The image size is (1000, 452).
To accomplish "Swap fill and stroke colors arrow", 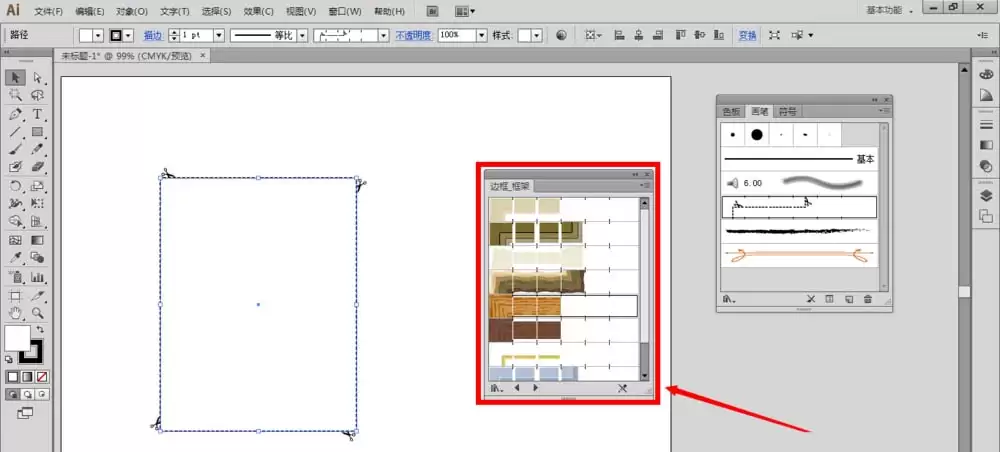I will pos(40,329).
